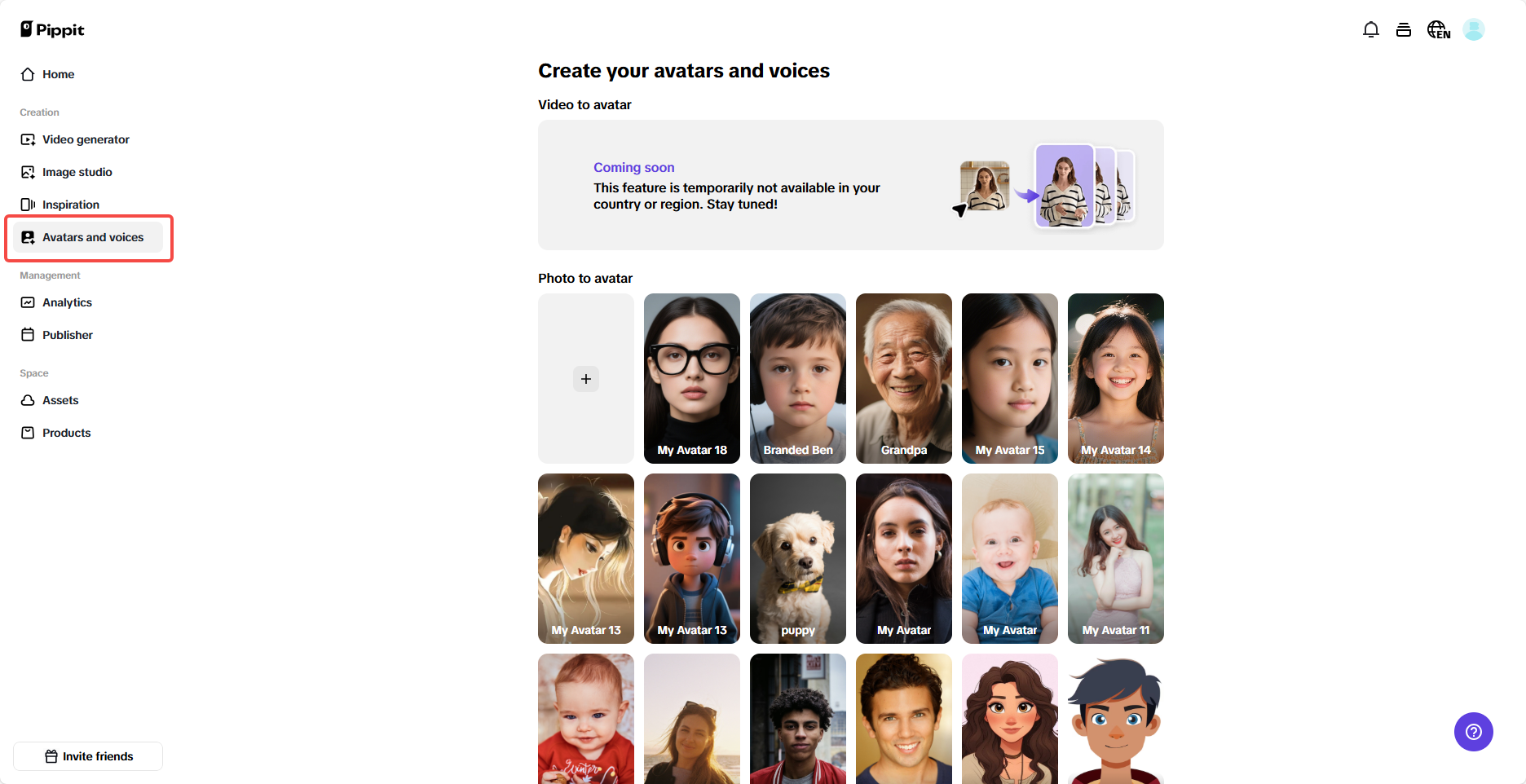Click the Pippit logo
This screenshot has height=784, width=1526.
click(51, 29)
